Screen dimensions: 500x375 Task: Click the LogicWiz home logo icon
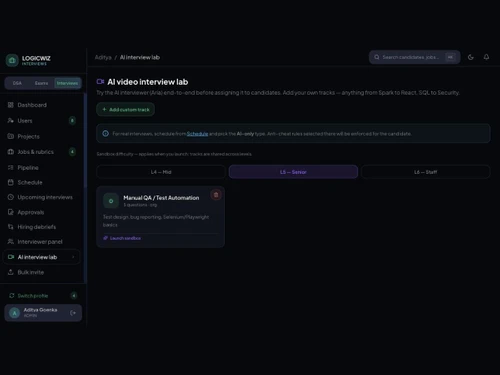[x=12, y=60]
